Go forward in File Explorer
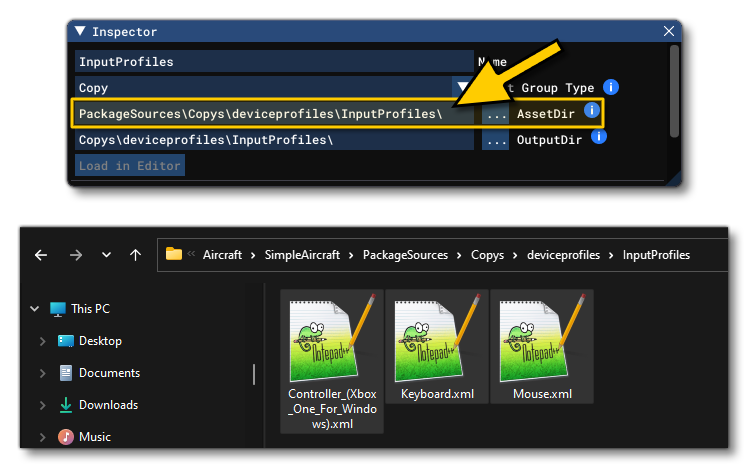This screenshot has width=748, height=468. point(75,255)
